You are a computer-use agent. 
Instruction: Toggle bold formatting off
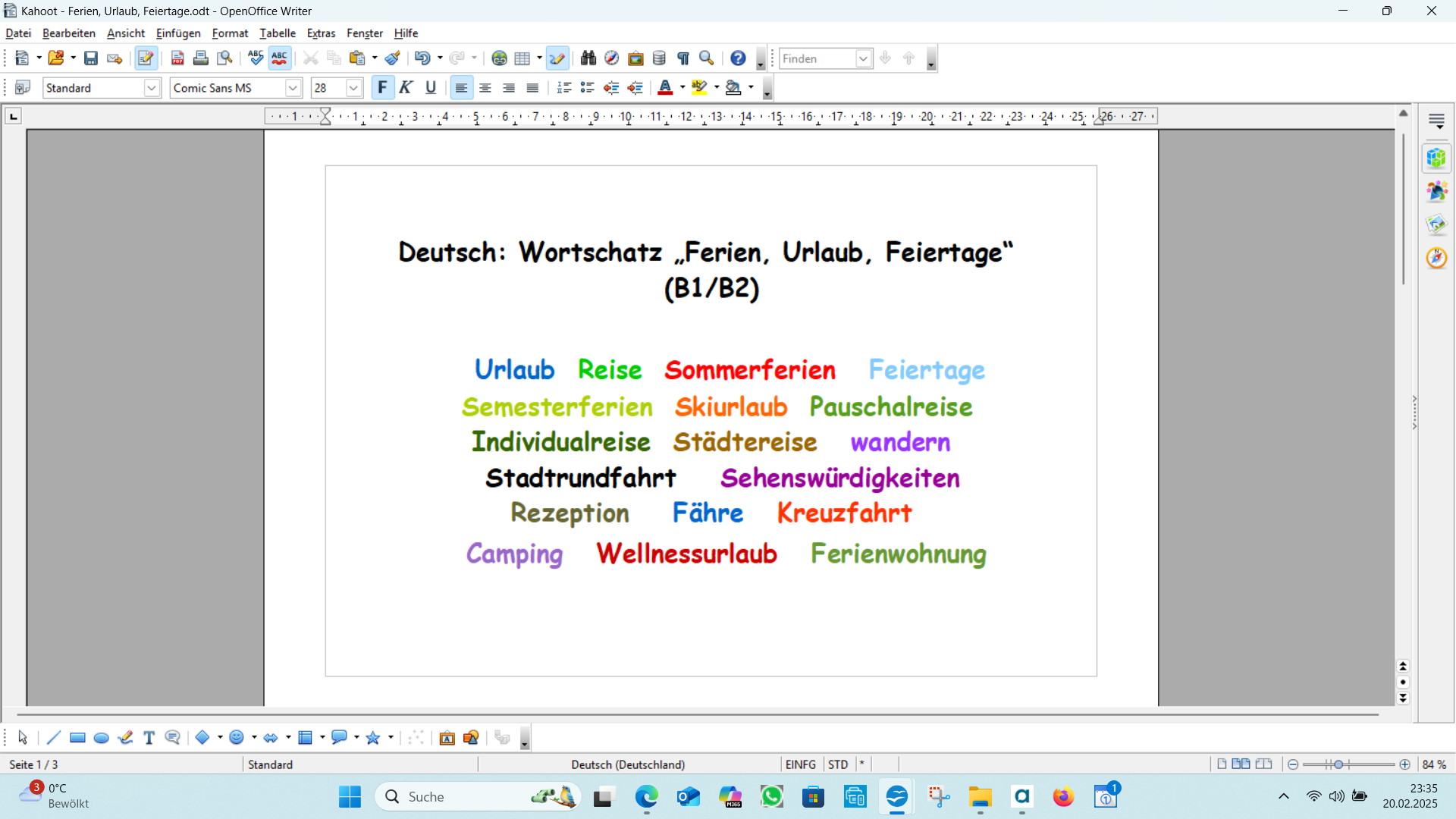(383, 87)
